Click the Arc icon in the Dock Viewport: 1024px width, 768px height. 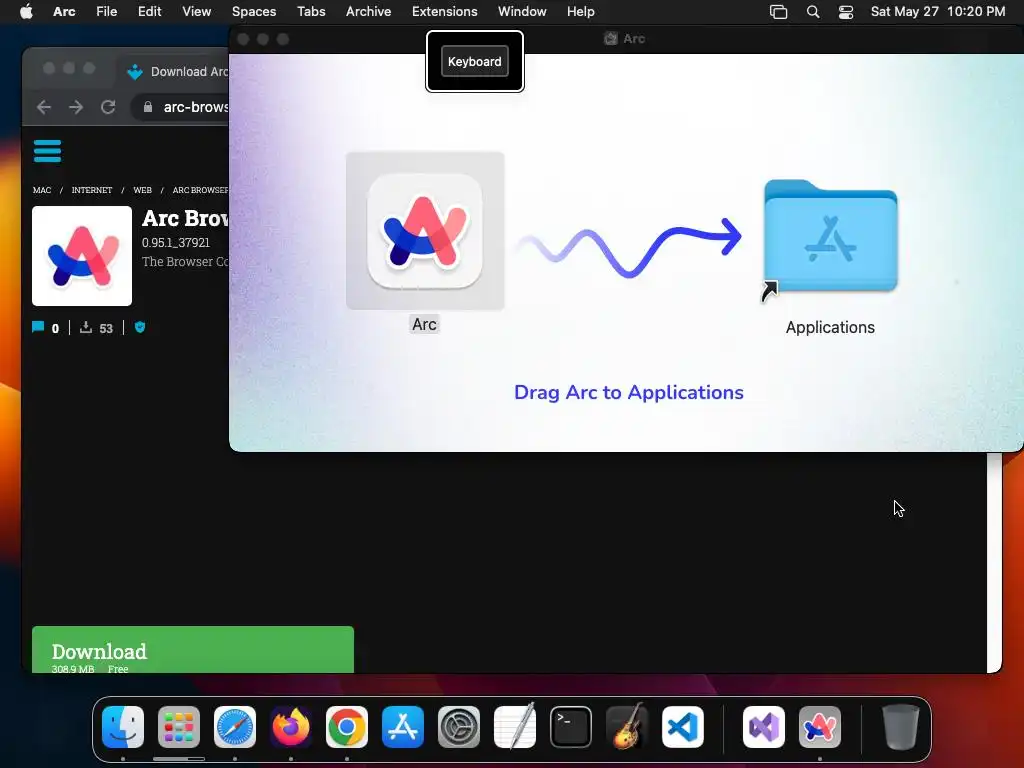point(820,727)
